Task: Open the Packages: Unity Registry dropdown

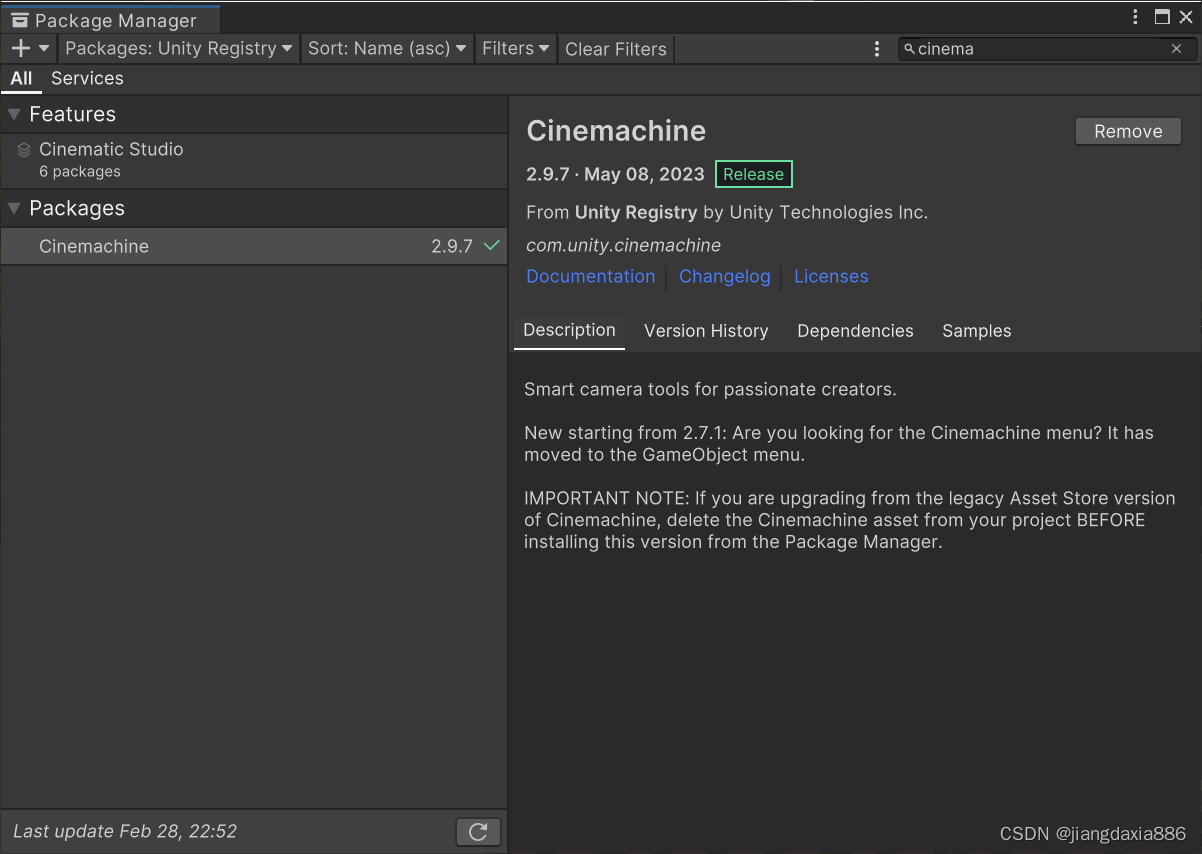Action: point(179,48)
